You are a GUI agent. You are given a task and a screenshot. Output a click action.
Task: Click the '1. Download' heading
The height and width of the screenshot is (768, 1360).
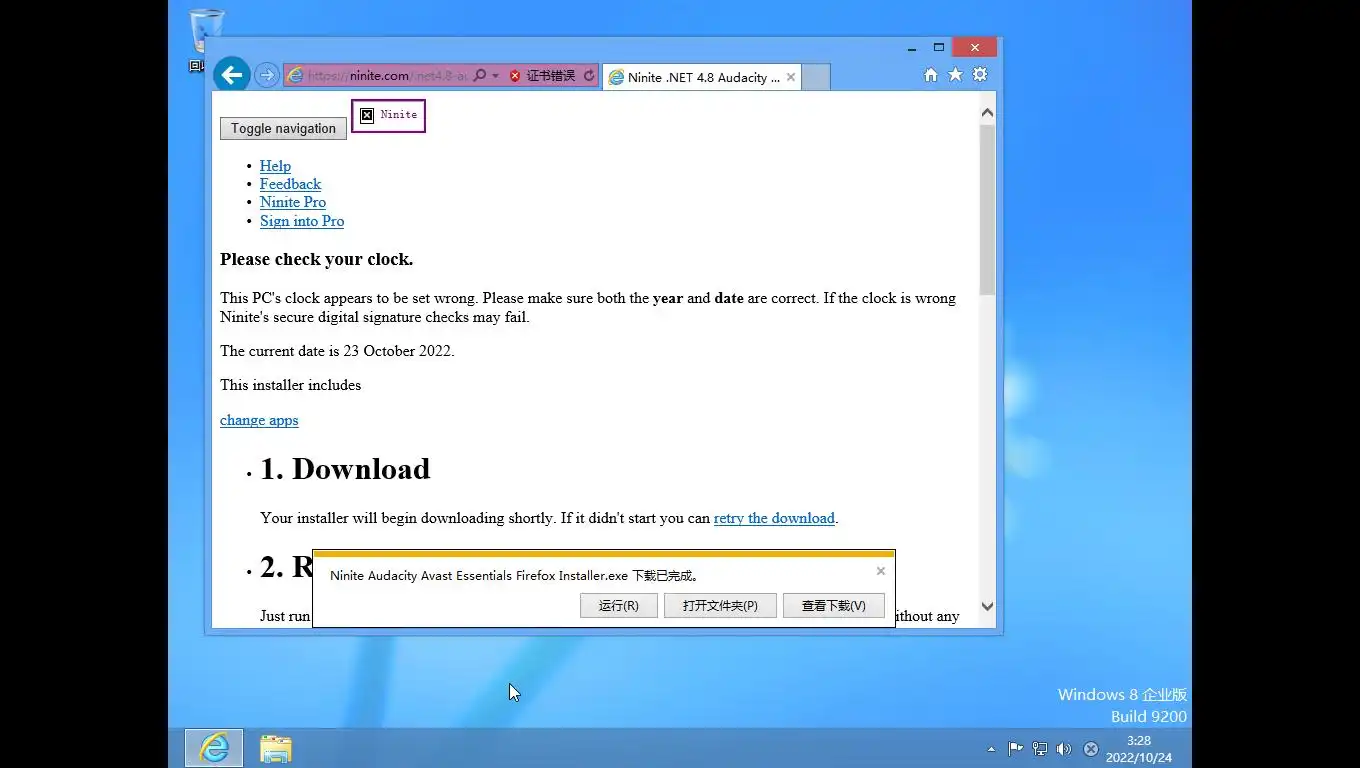click(345, 469)
